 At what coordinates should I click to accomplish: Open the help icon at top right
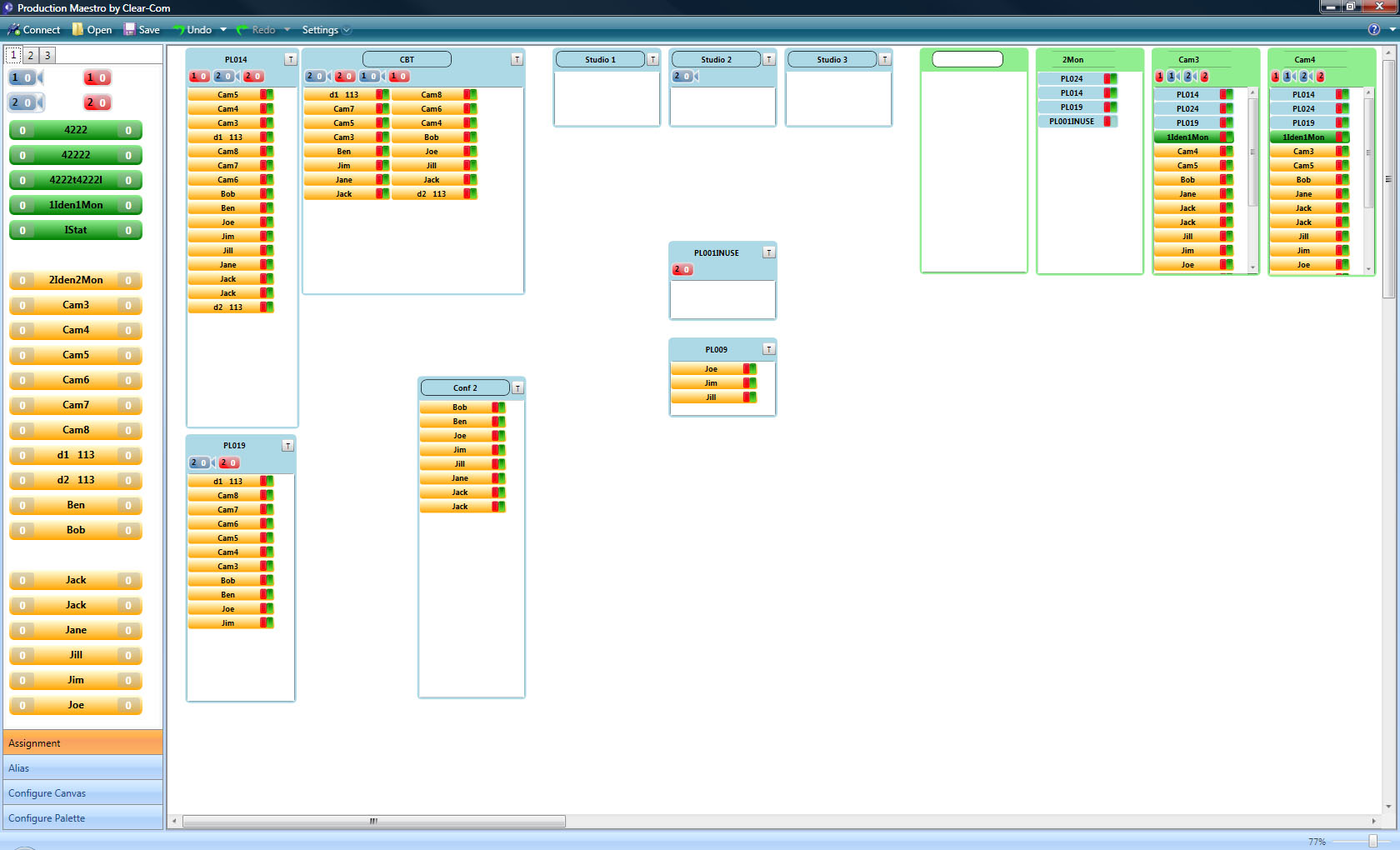[1373, 30]
